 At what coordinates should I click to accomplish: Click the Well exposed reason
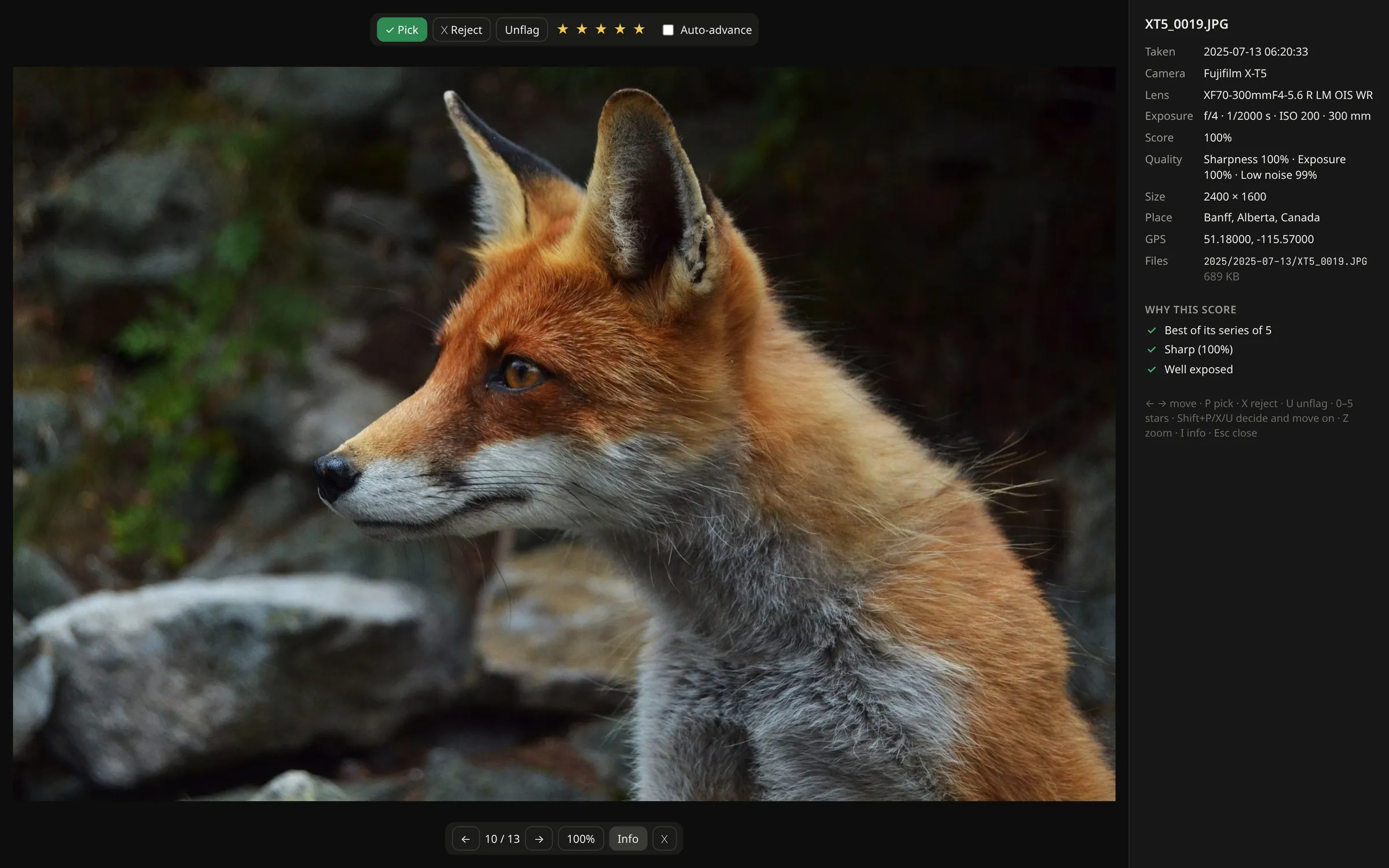pos(1199,369)
